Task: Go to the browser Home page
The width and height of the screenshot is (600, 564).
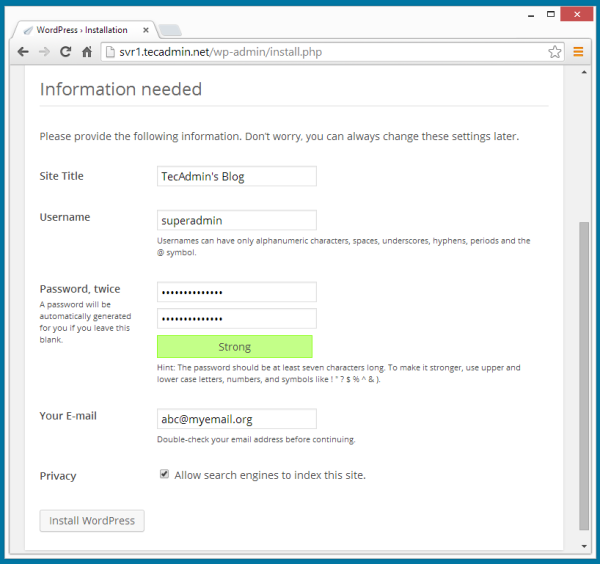Action: [88, 51]
